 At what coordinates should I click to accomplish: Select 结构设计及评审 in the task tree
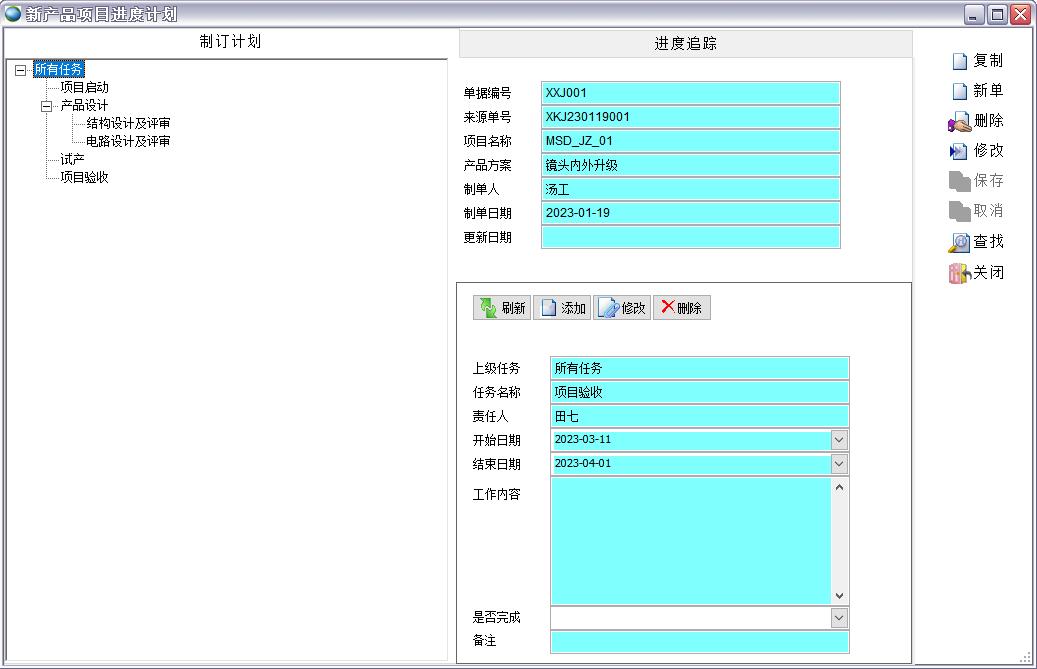128,123
